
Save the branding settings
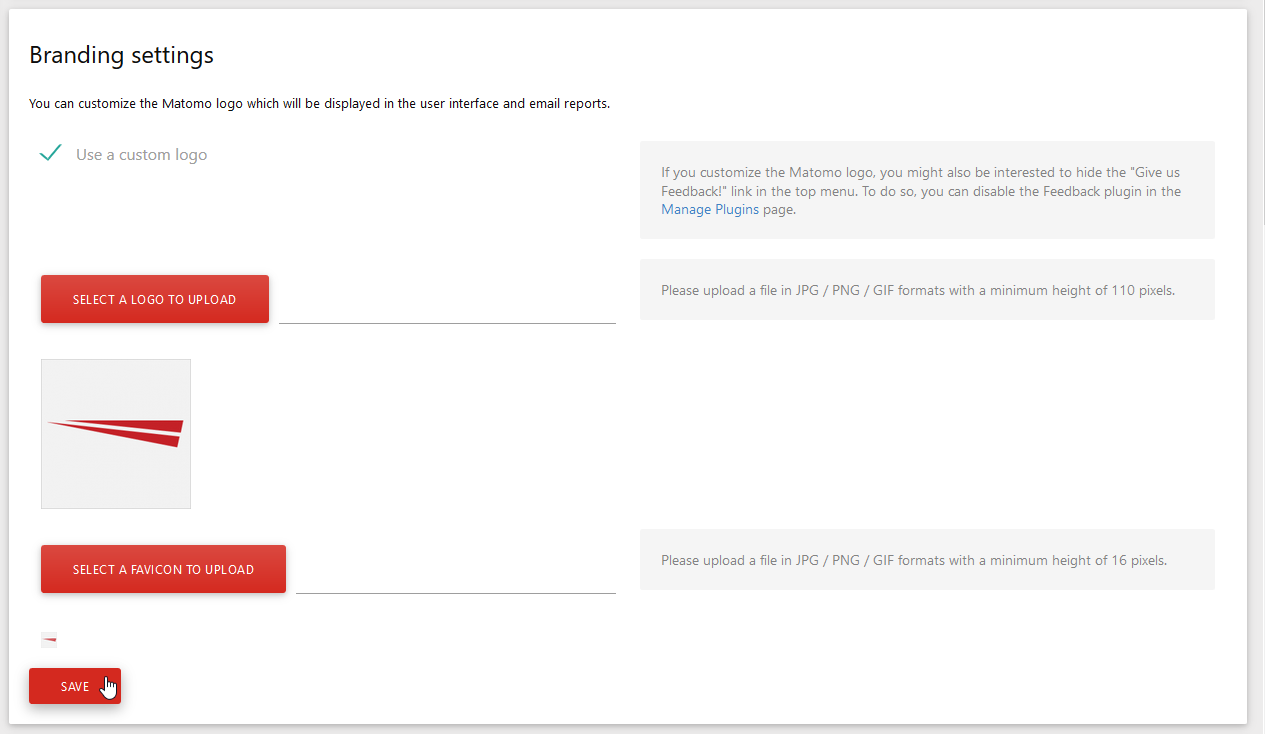click(75, 686)
